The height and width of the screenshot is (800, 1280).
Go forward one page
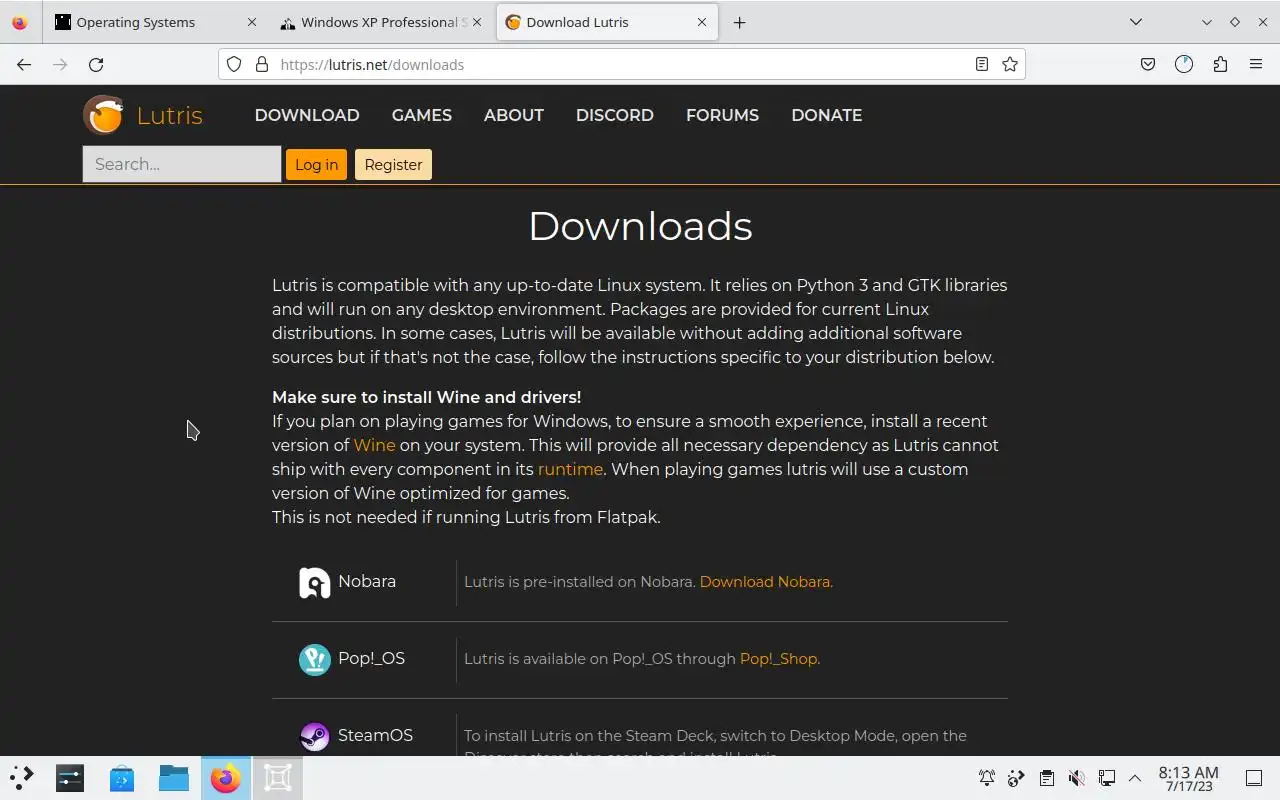pyautogui.click(x=60, y=64)
